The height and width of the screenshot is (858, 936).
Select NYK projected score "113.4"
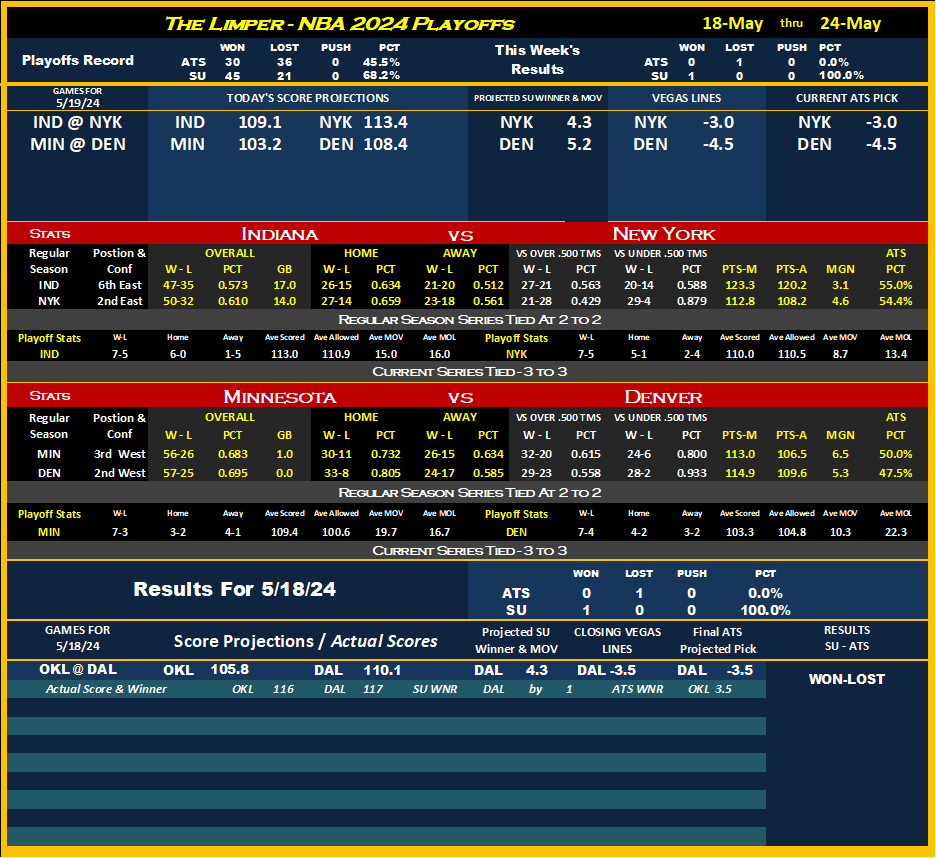386,122
